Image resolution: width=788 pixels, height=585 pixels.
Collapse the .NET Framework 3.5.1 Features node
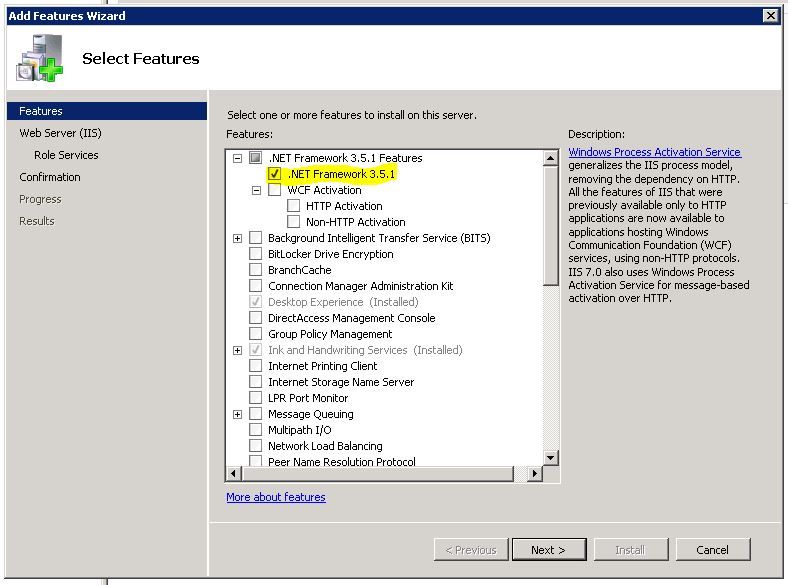(x=237, y=158)
